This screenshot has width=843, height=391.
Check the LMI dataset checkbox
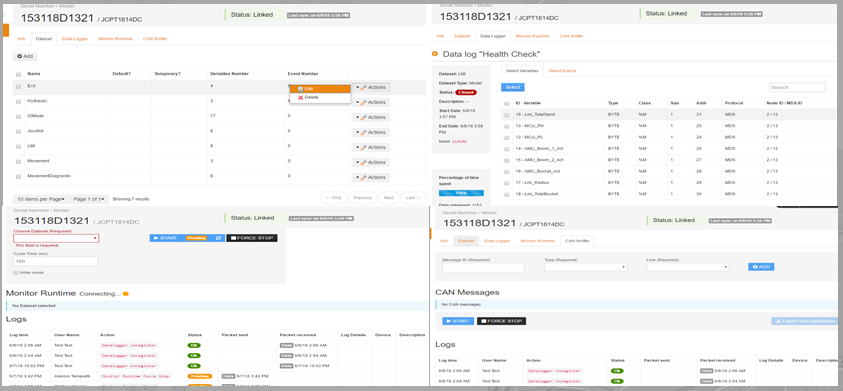(x=19, y=146)
